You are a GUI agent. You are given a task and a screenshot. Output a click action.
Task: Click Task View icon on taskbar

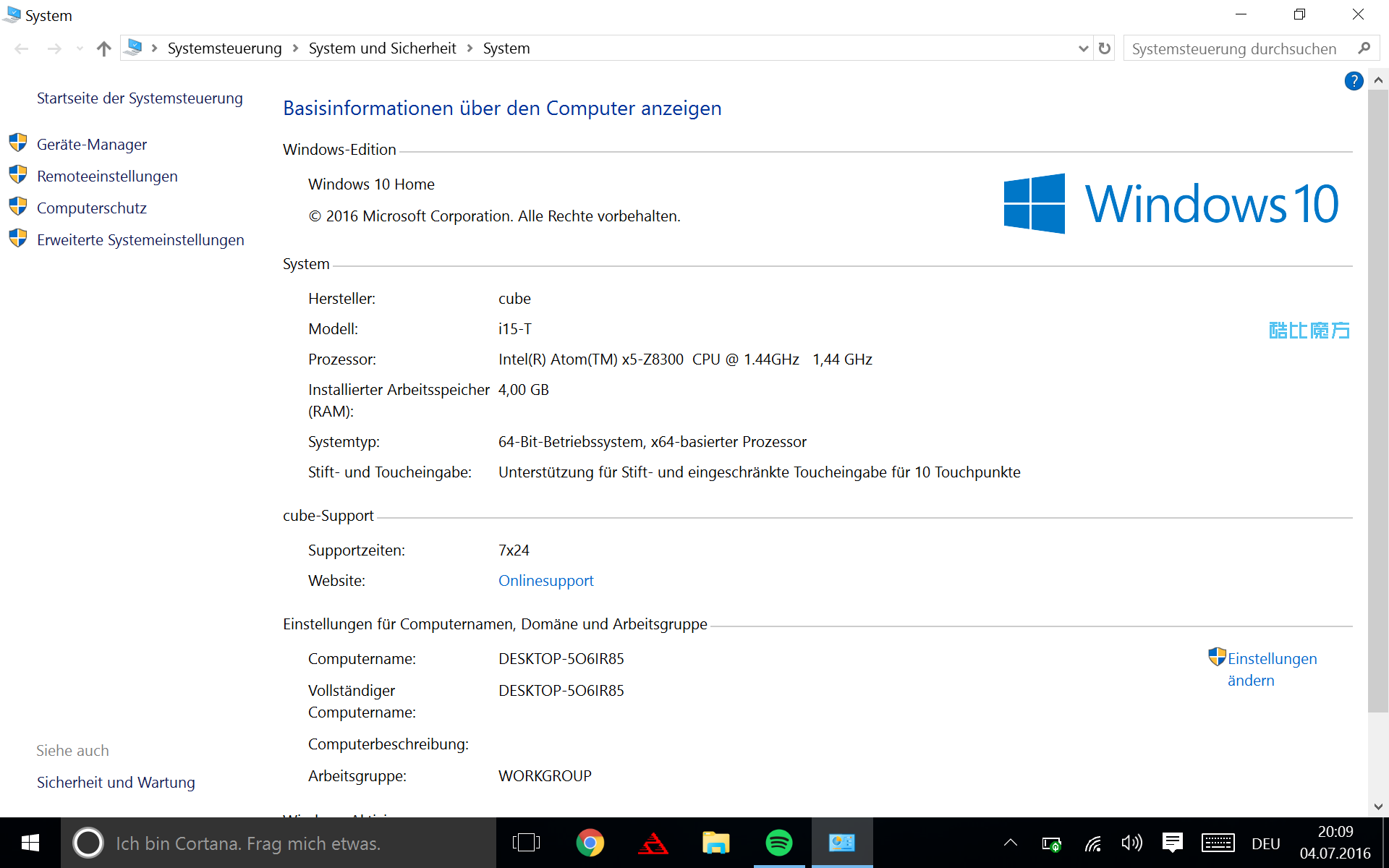[x=526, y=843]
